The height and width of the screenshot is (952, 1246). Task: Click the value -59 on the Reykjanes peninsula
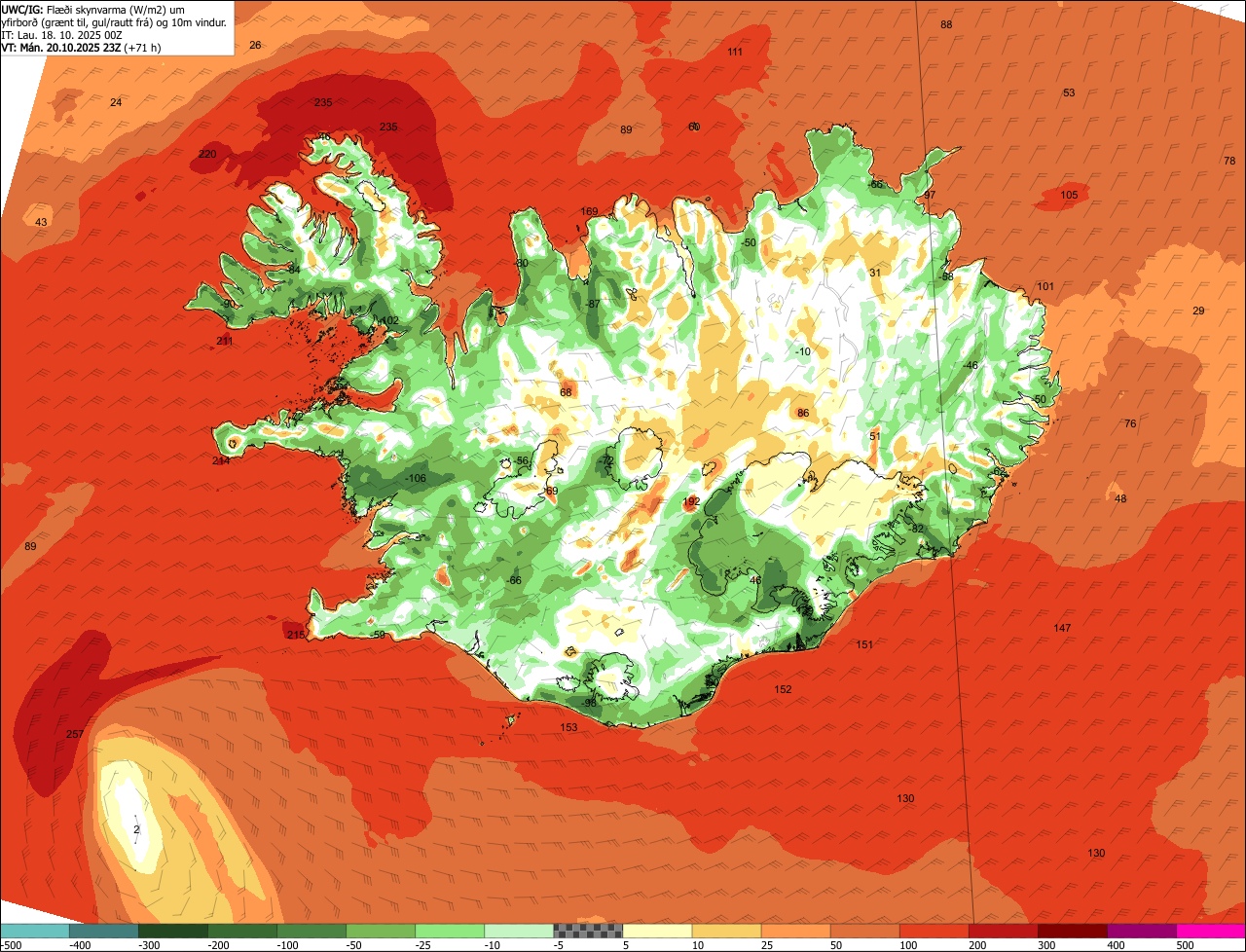378,635
